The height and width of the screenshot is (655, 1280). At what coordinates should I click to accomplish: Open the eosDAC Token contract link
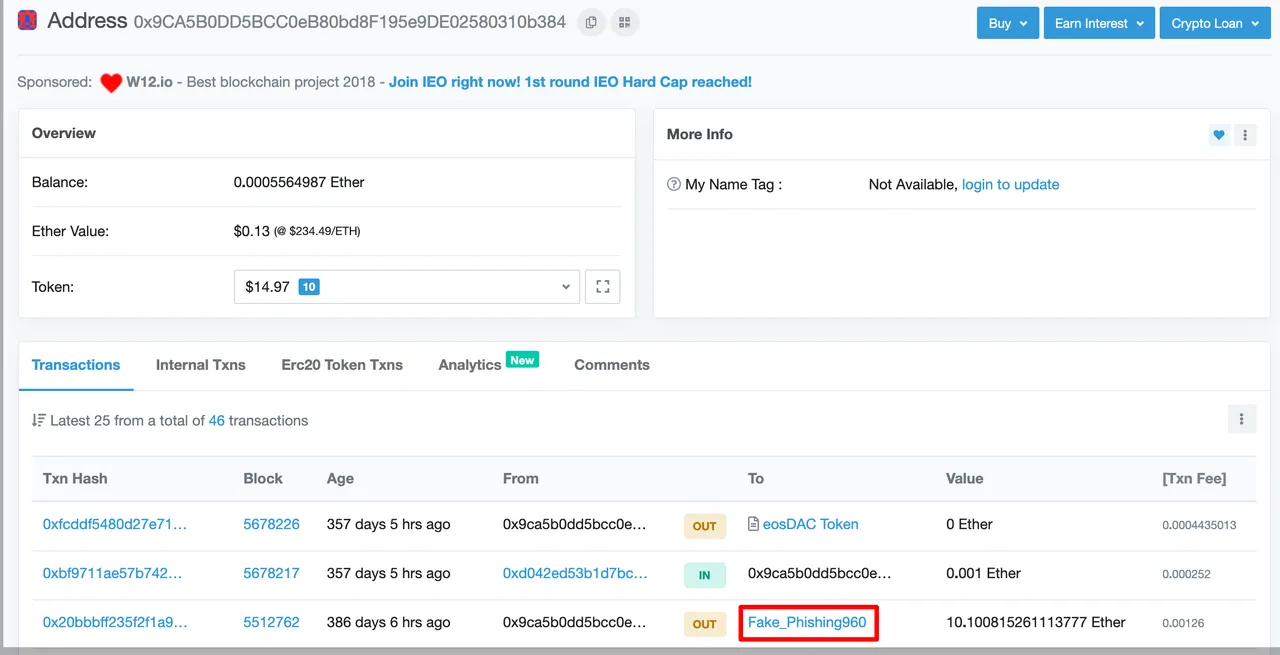(x=810, y=524)
